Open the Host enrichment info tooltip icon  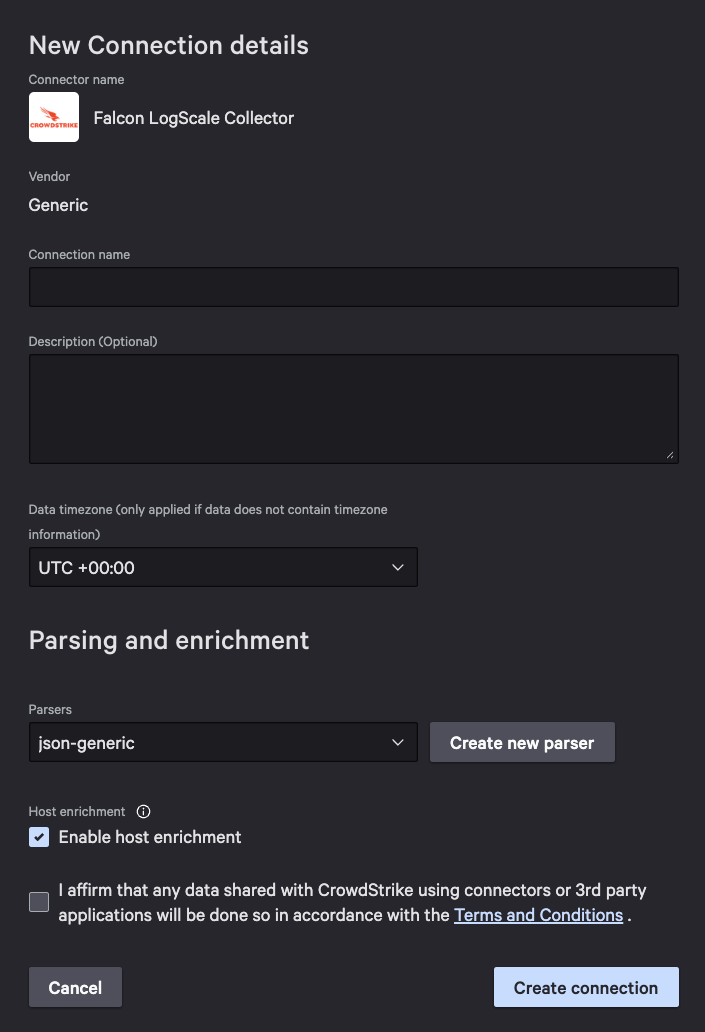143,812
